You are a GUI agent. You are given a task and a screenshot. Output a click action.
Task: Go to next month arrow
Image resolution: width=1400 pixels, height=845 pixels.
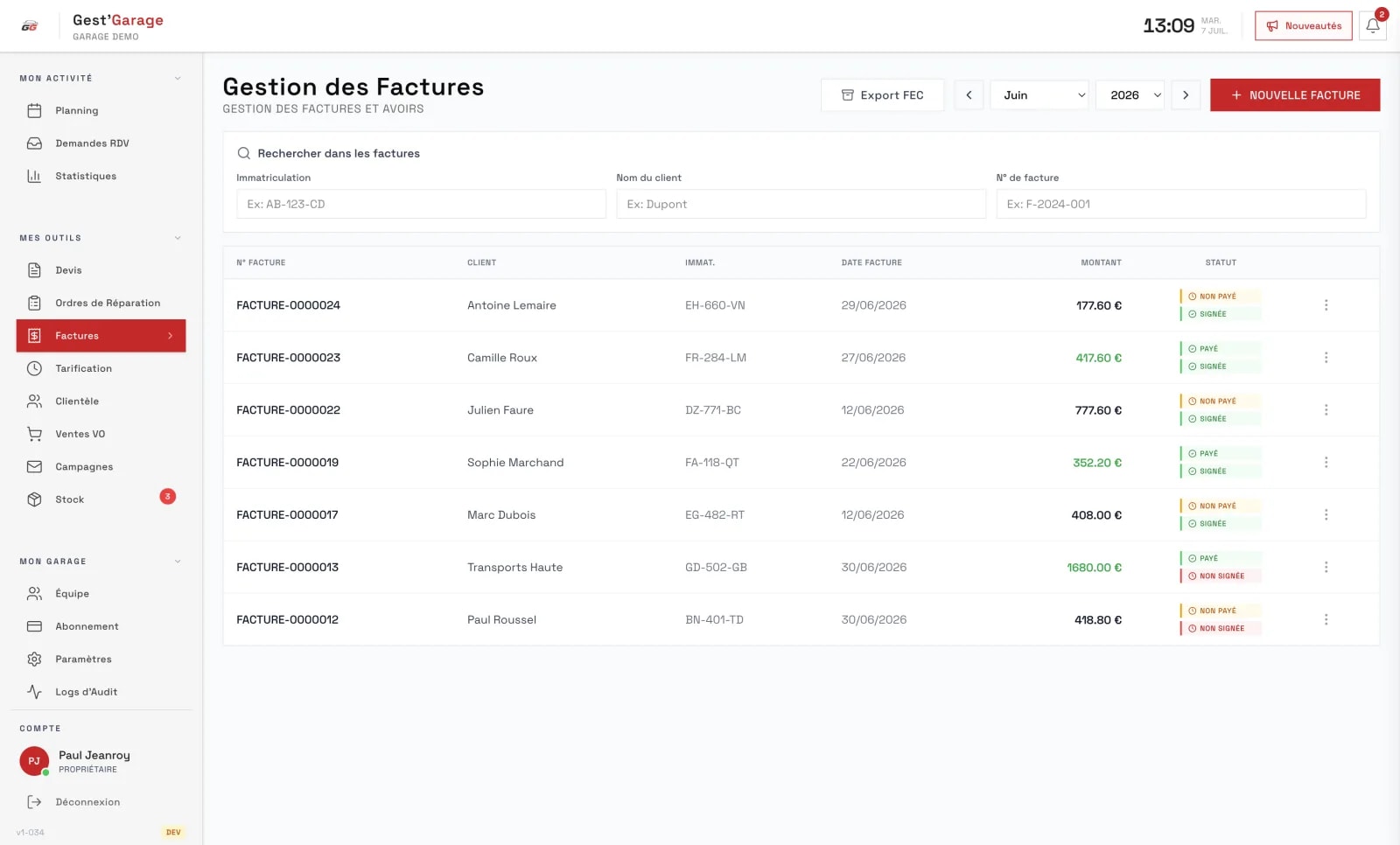(1186, 95)
